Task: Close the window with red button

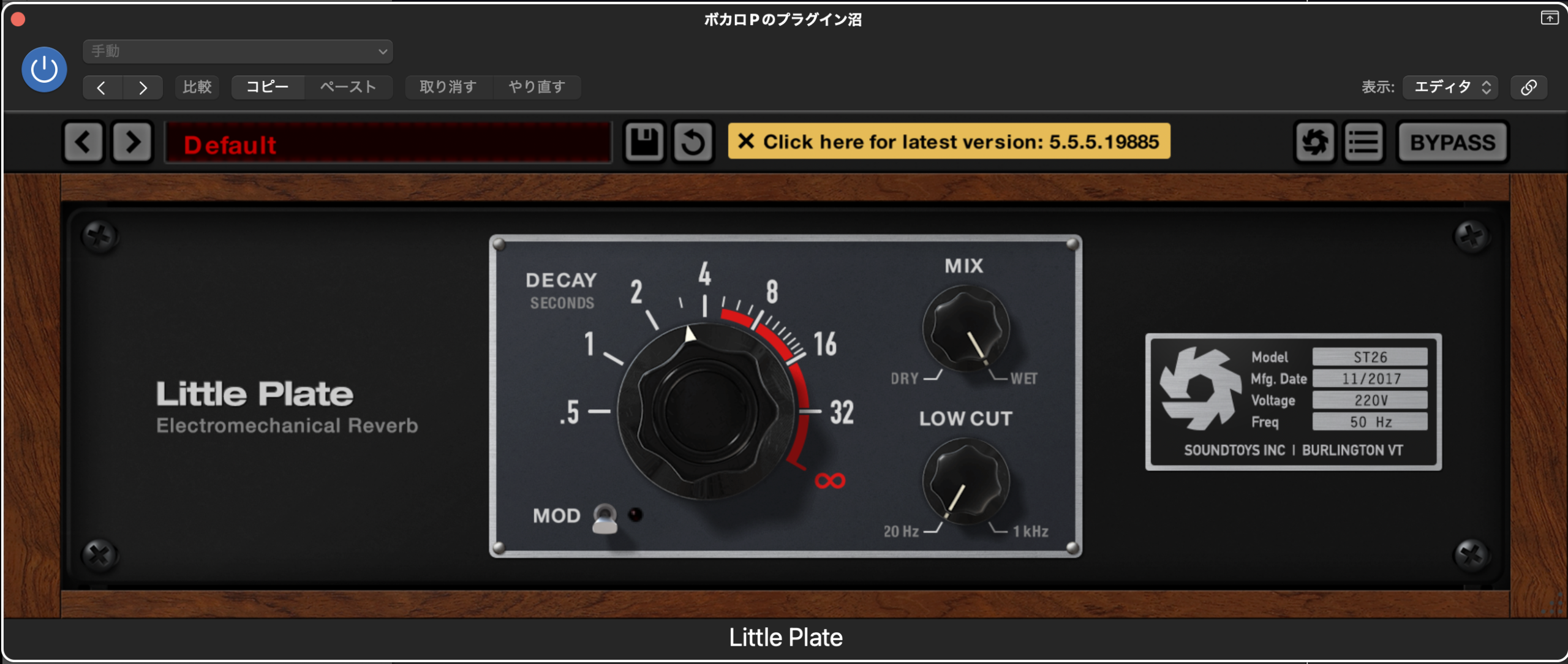Action: [x=18, y=20]
